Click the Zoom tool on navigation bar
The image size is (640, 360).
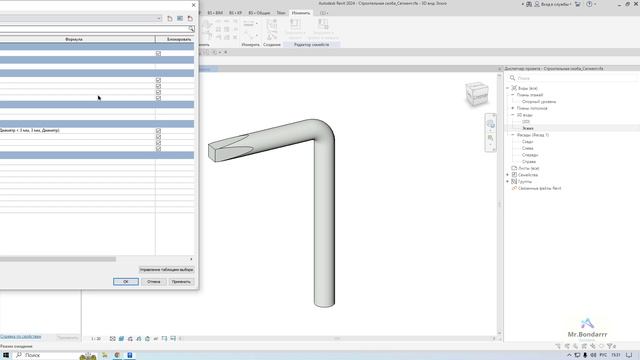click(491, 138)
